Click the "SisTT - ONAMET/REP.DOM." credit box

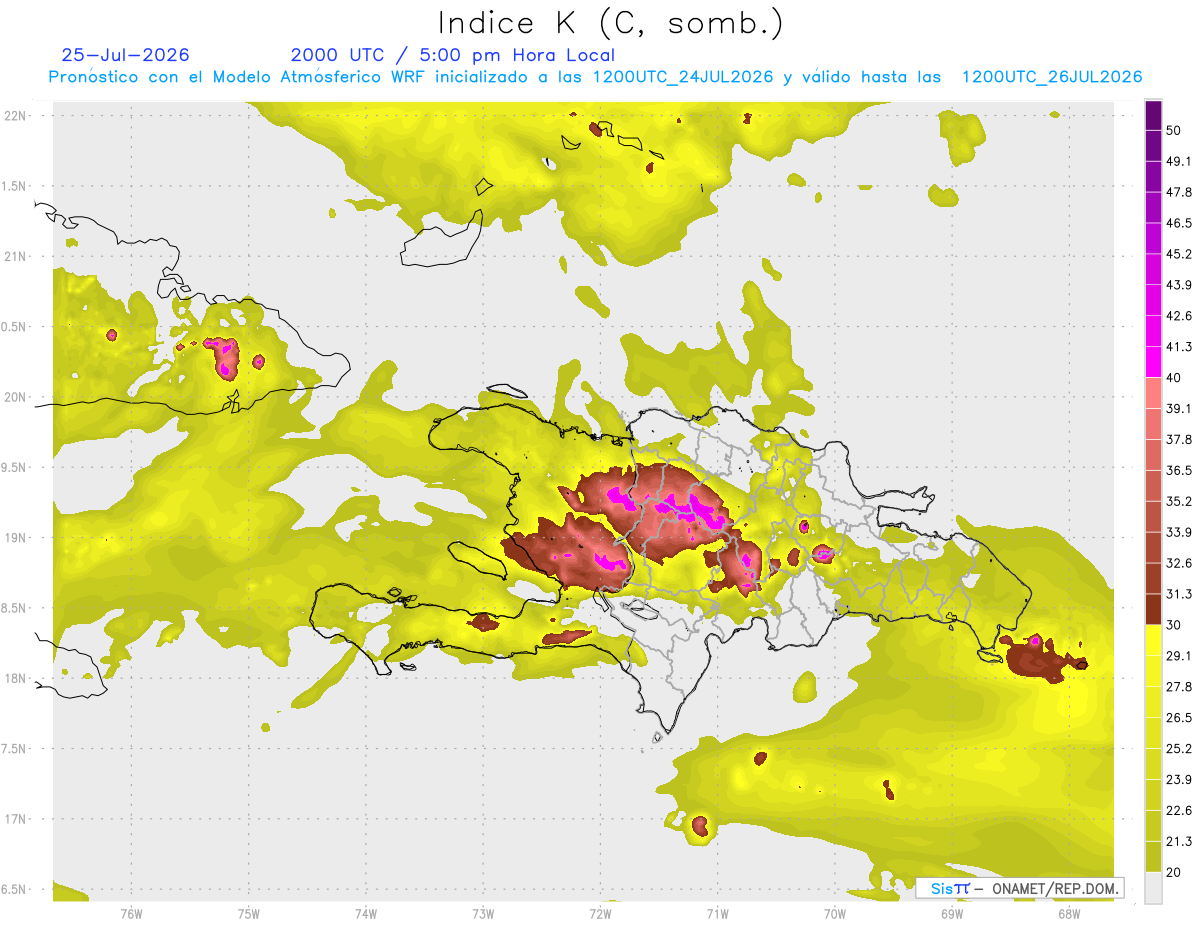1020,888
